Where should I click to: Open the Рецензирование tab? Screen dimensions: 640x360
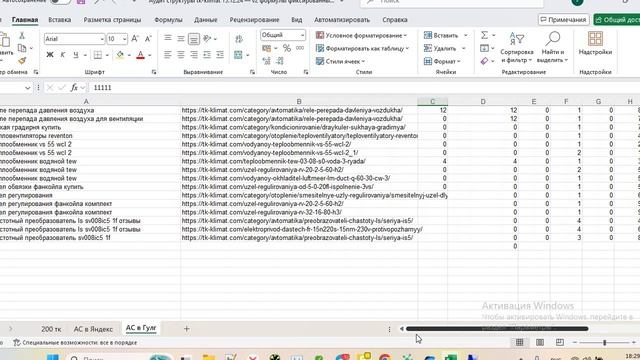(x=254, y=20)
